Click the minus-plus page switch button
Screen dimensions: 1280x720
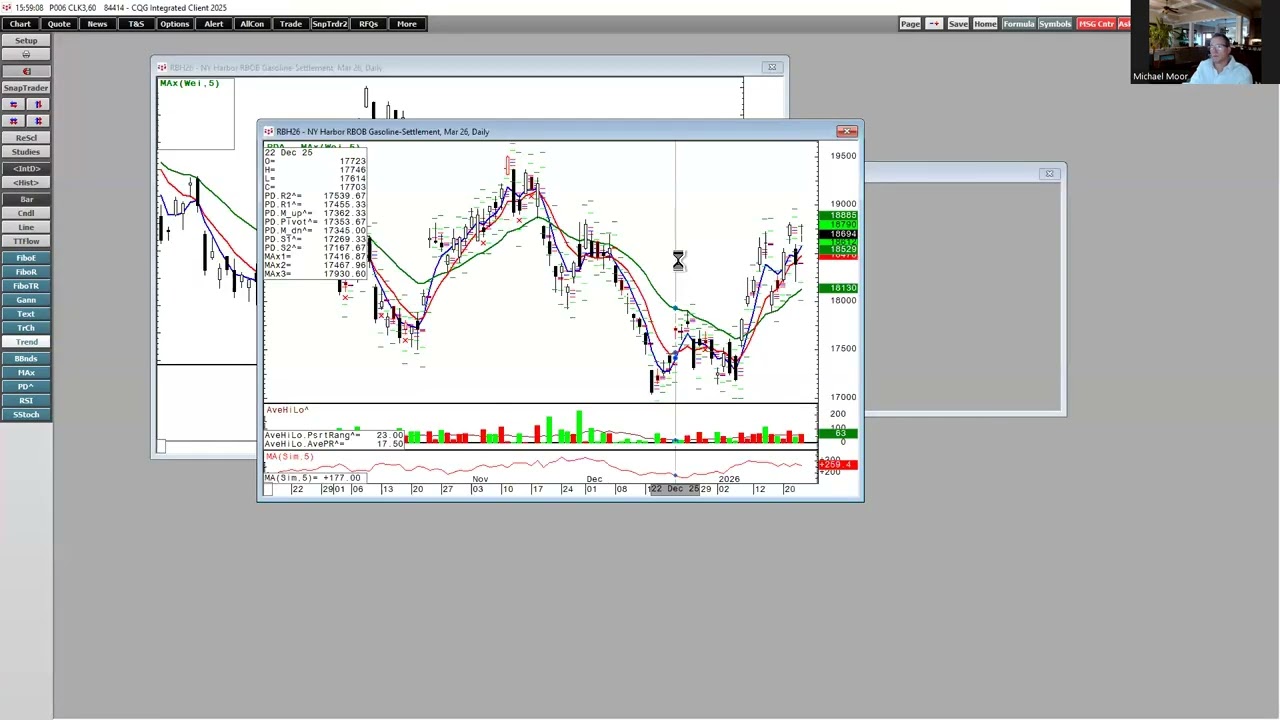pyautogui.click(x=934, y=24)
